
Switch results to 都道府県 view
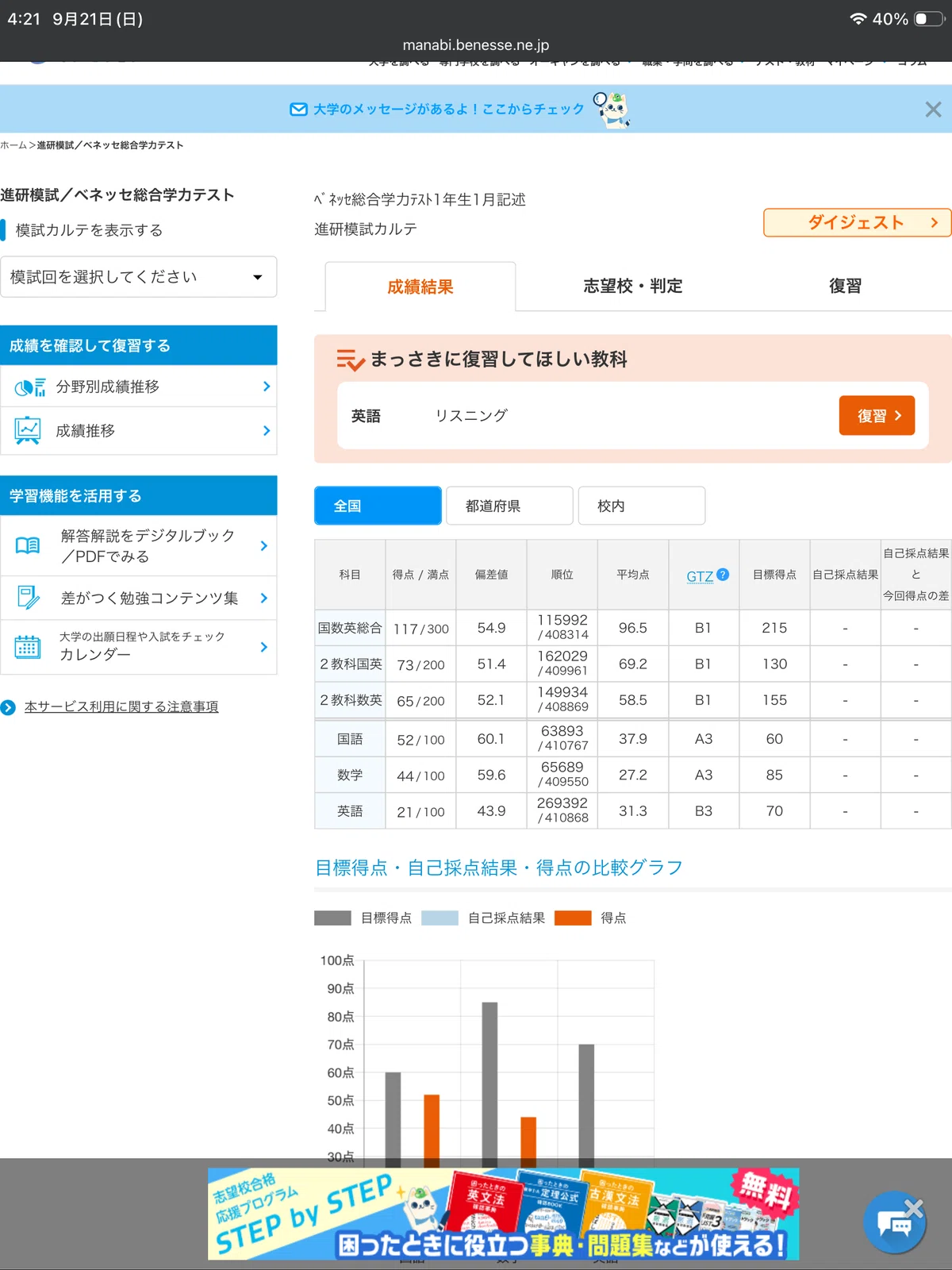pyautogui.click(x=509, y=506)
